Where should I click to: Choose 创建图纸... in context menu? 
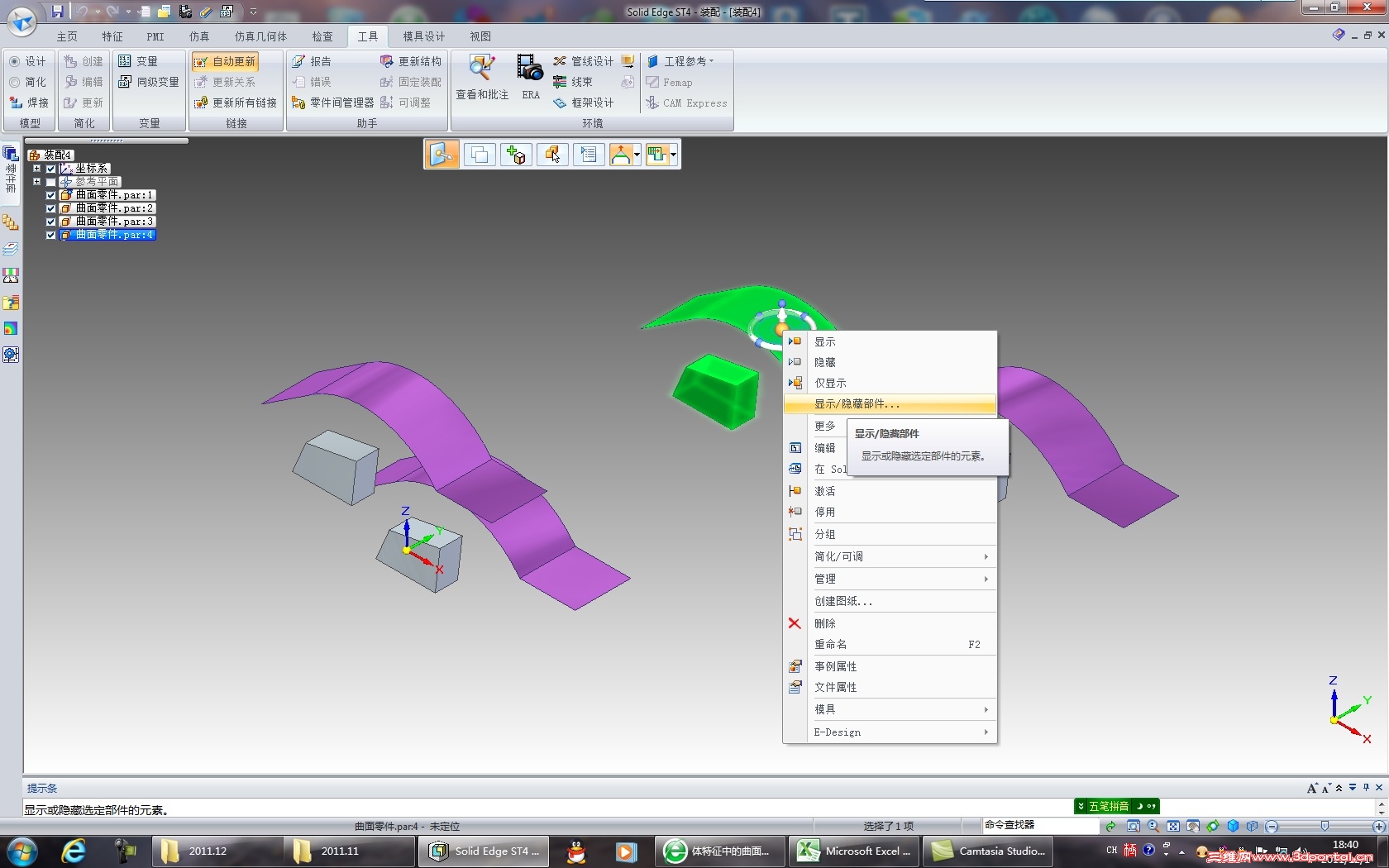(890, 601)
